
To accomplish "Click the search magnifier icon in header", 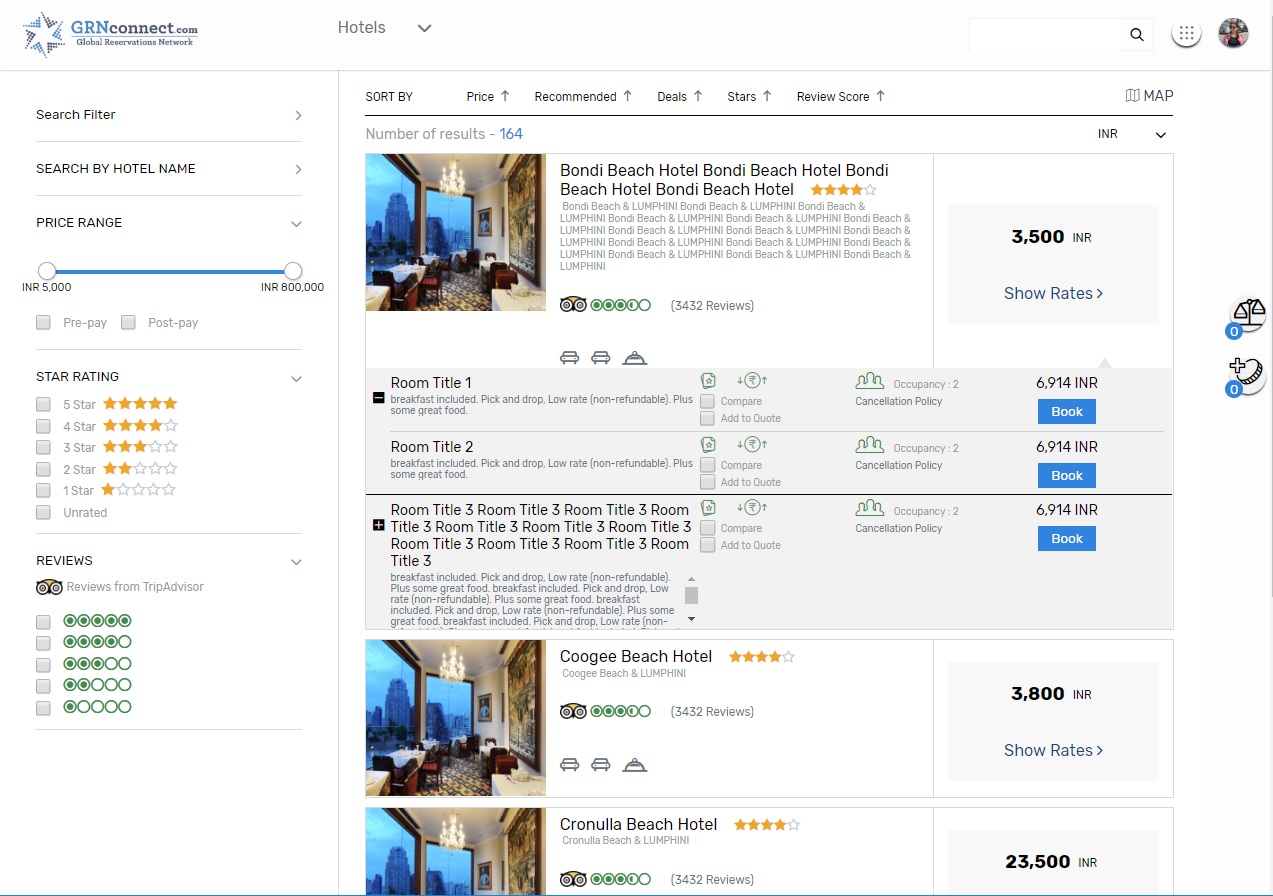I will pos(1136,35).
